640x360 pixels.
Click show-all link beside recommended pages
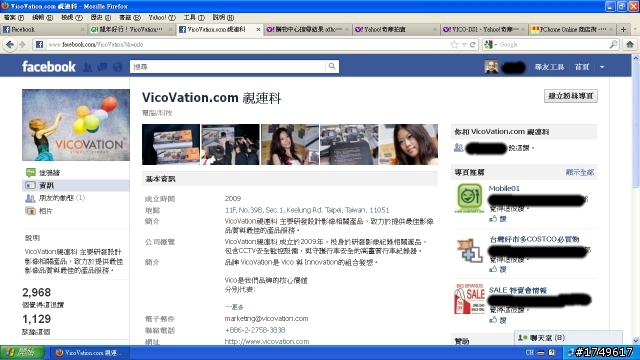580,172
